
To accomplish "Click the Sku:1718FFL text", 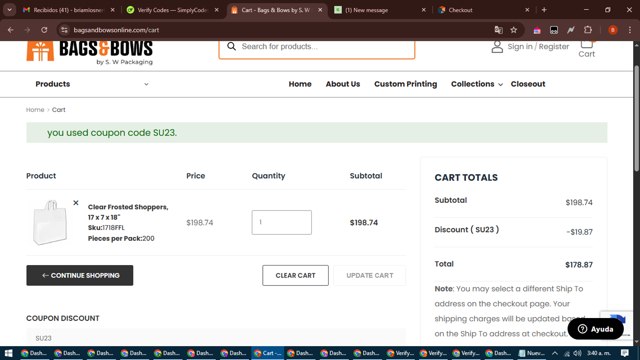I will 106,228.
